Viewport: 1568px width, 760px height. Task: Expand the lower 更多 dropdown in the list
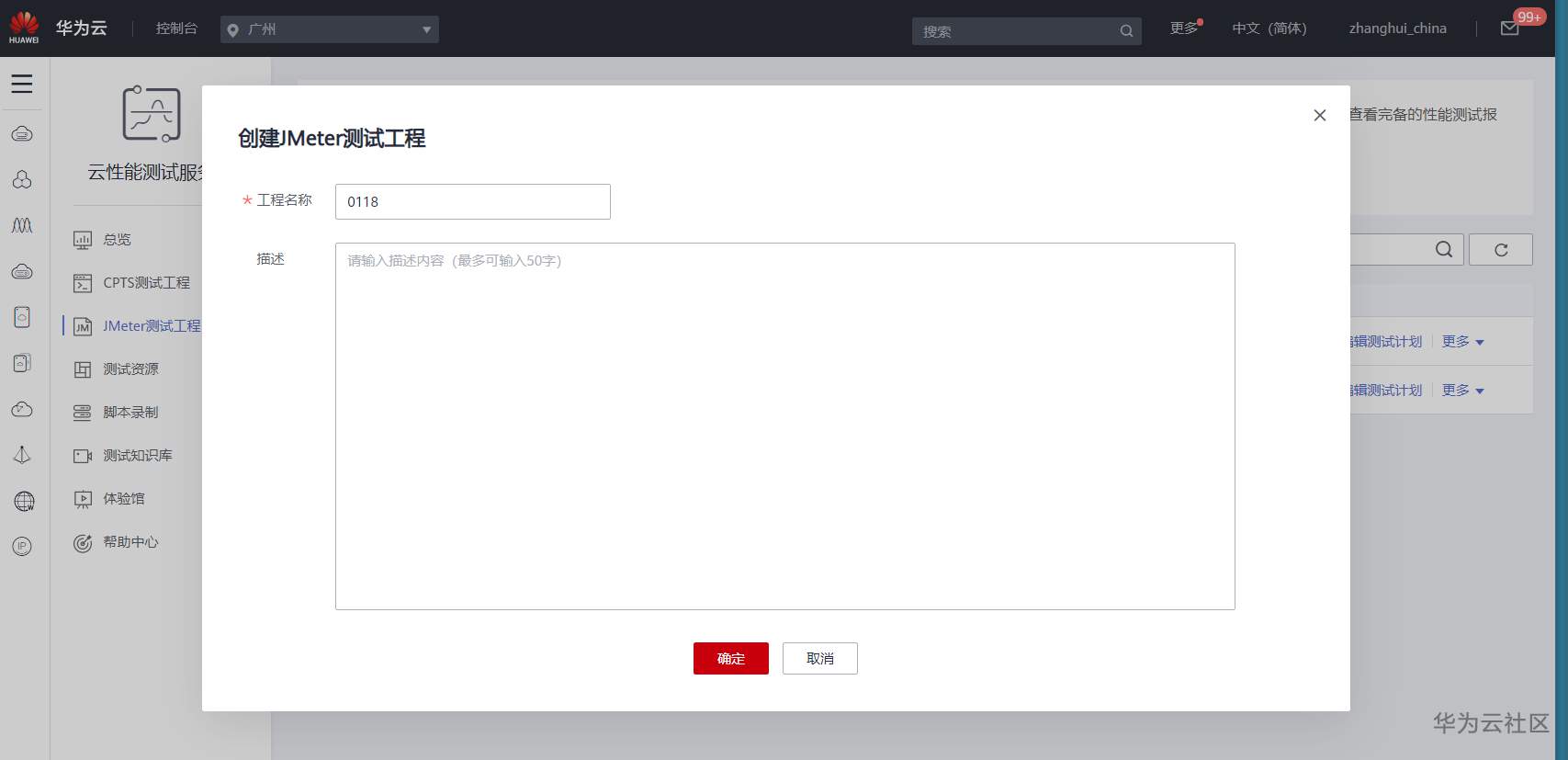coord(1462,391)
